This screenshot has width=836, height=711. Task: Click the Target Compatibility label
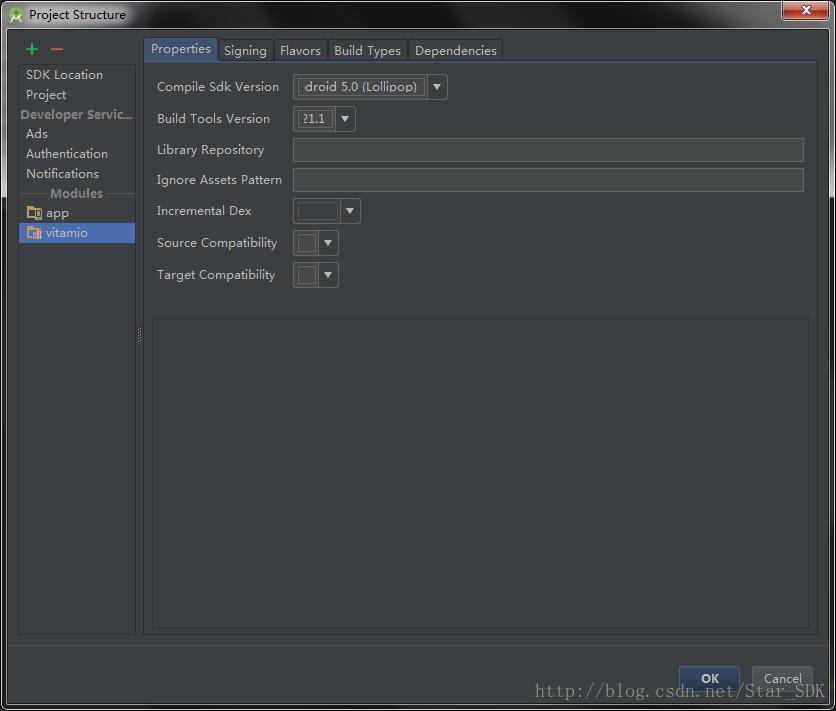216,275
